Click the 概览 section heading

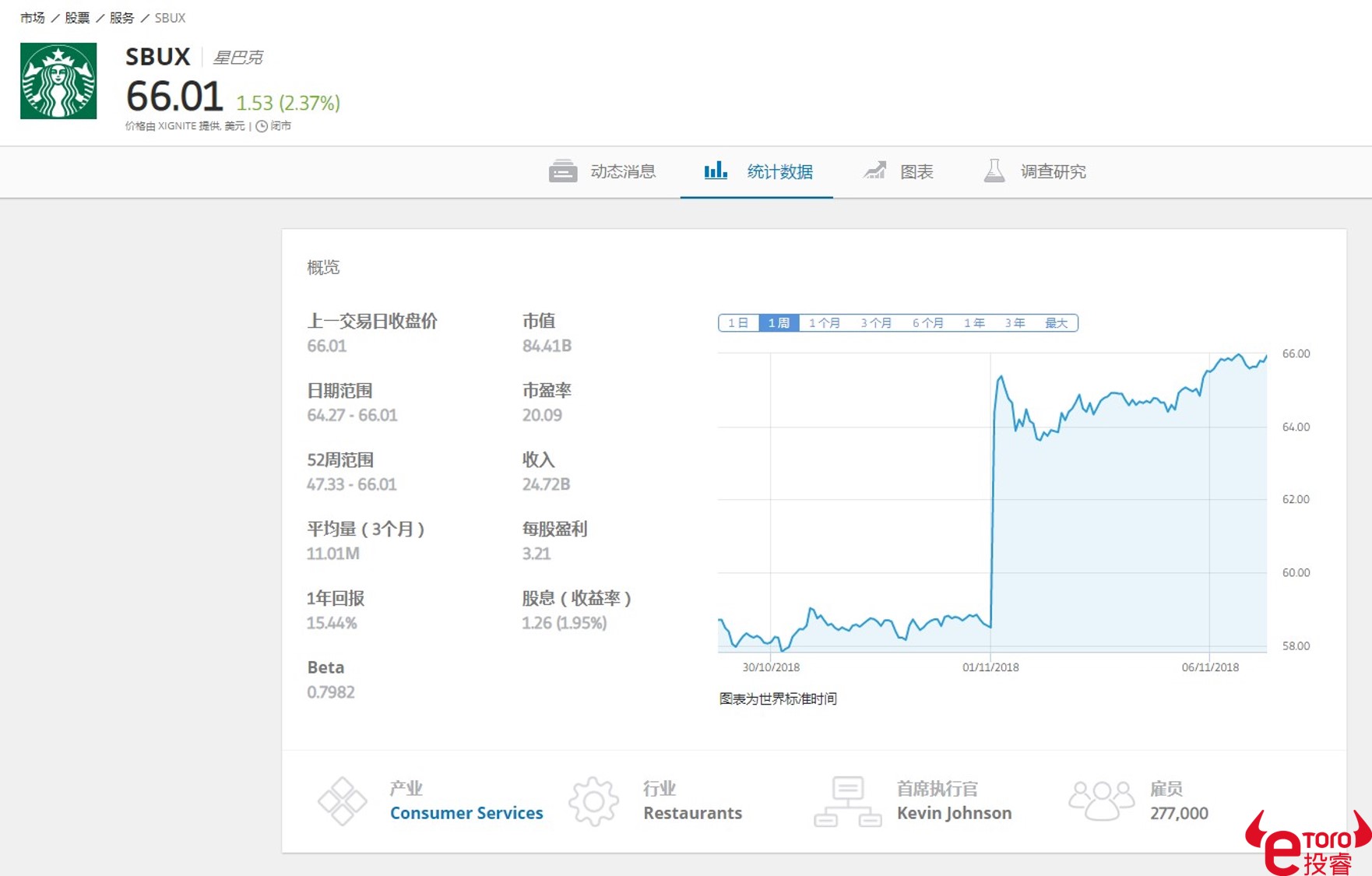[x=323, y=268]
